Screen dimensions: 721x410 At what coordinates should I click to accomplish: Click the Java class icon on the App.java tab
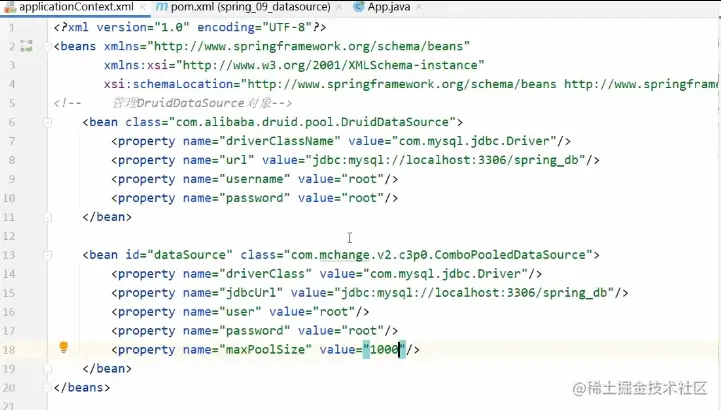(x=359, y=7)
